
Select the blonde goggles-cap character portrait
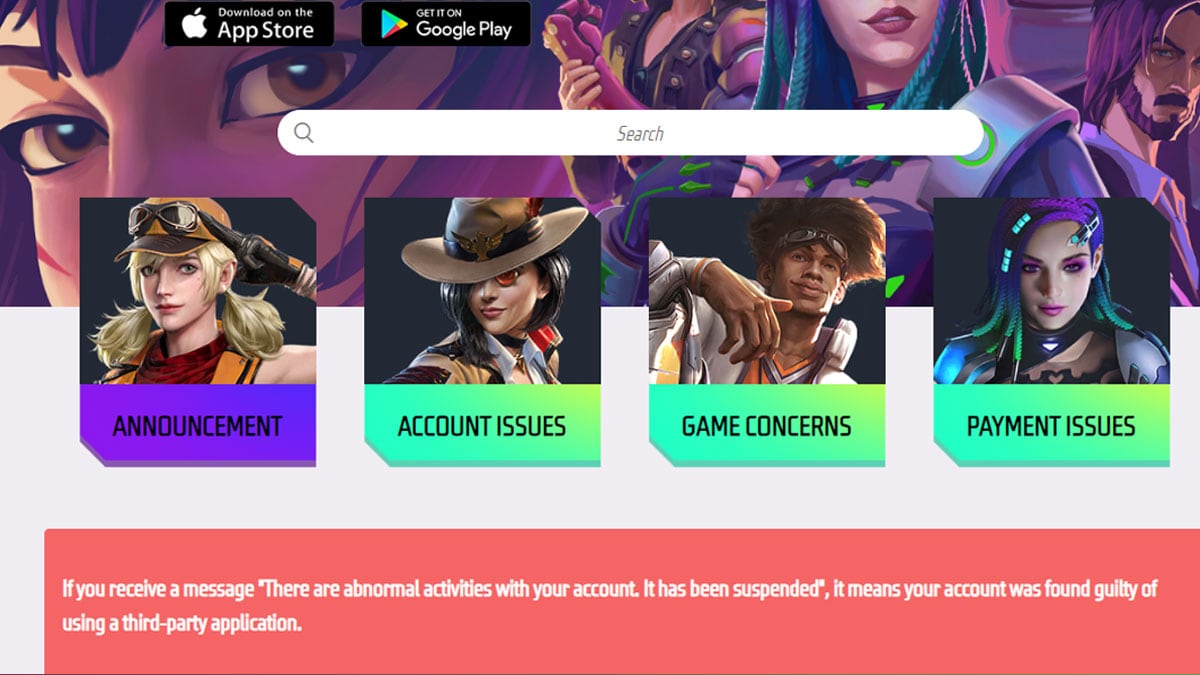click(198, 291)
